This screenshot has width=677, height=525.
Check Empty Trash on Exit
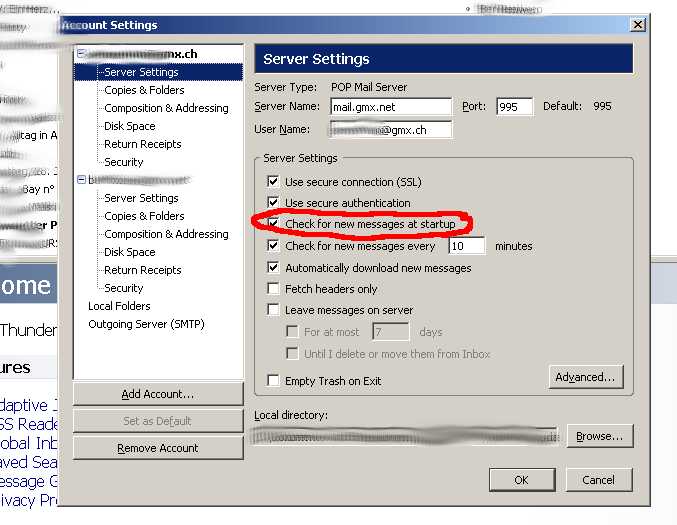pos(273,381)
